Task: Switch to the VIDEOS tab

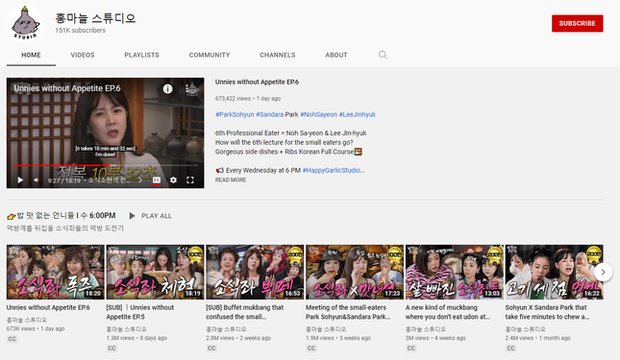Action: tap(83, 55)
